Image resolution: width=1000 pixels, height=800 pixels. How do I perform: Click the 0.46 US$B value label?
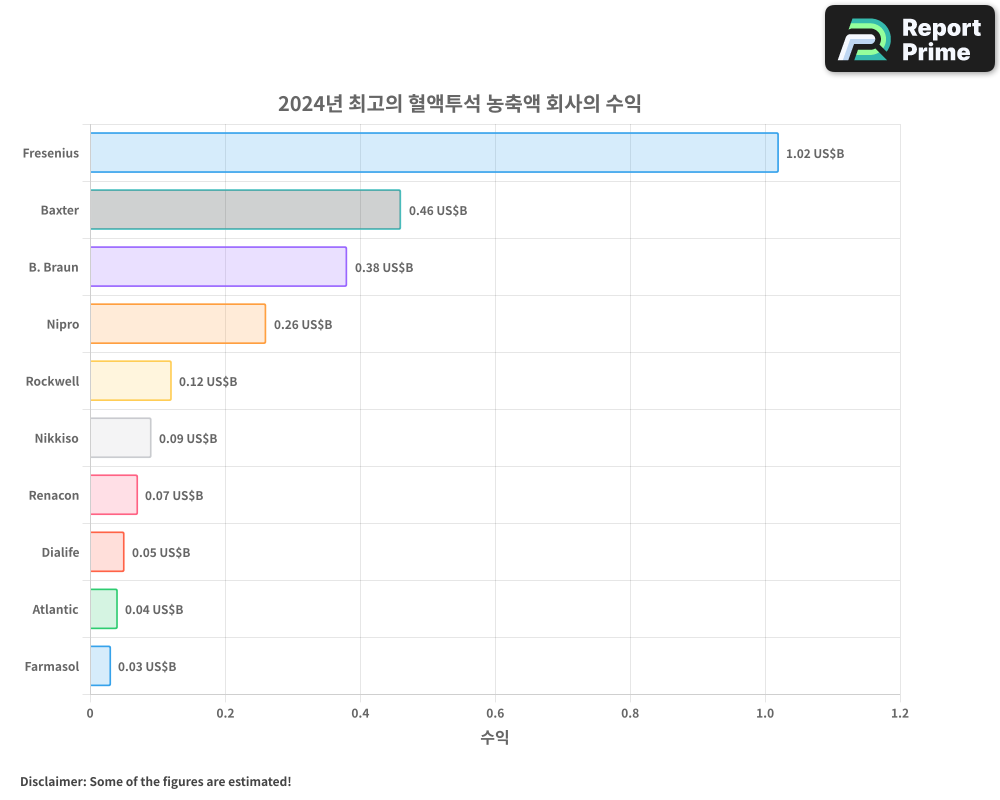[437, 211]
